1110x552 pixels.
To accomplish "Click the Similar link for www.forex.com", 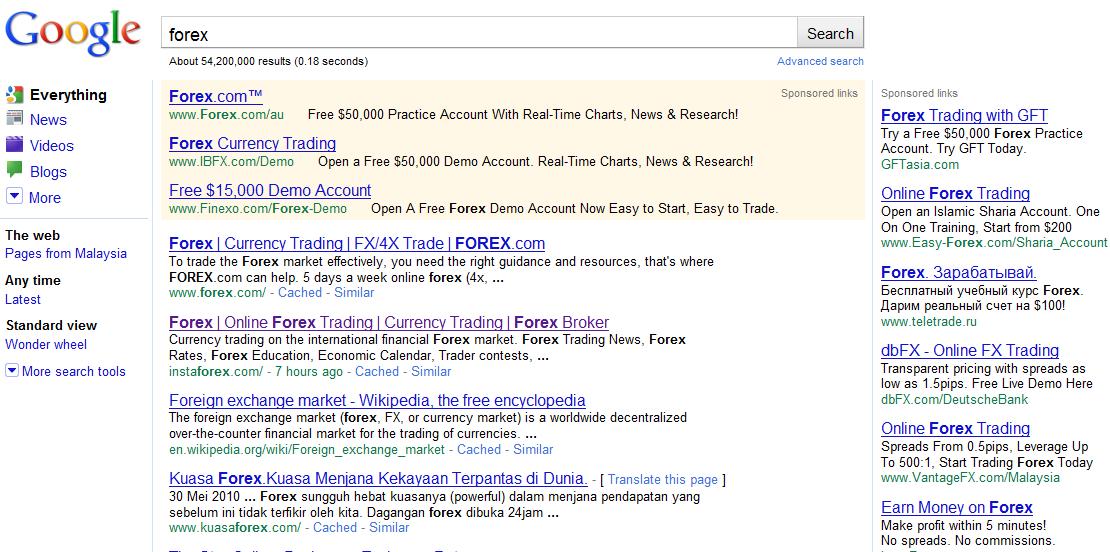I will click(354, 292).
